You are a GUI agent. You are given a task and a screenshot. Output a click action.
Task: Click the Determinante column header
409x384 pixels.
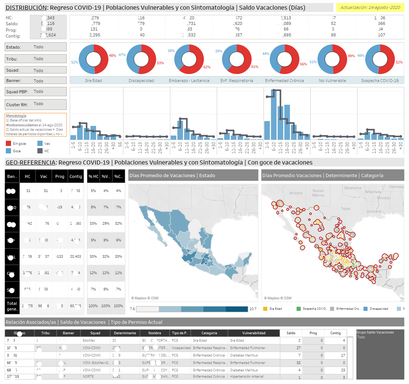tap(125, 333)
